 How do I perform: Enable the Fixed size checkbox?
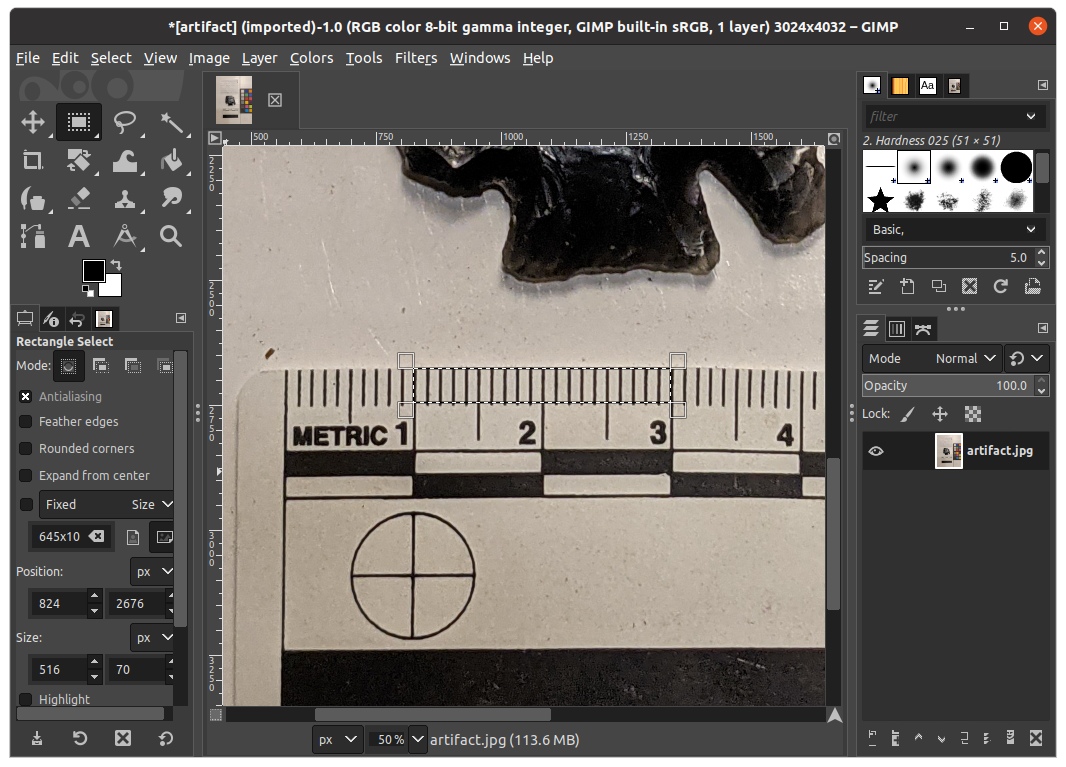[26, 505]
